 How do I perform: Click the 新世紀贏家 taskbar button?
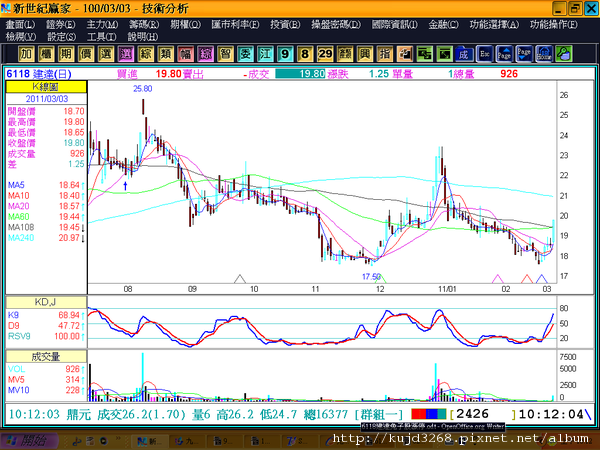[x=149, y=442]
